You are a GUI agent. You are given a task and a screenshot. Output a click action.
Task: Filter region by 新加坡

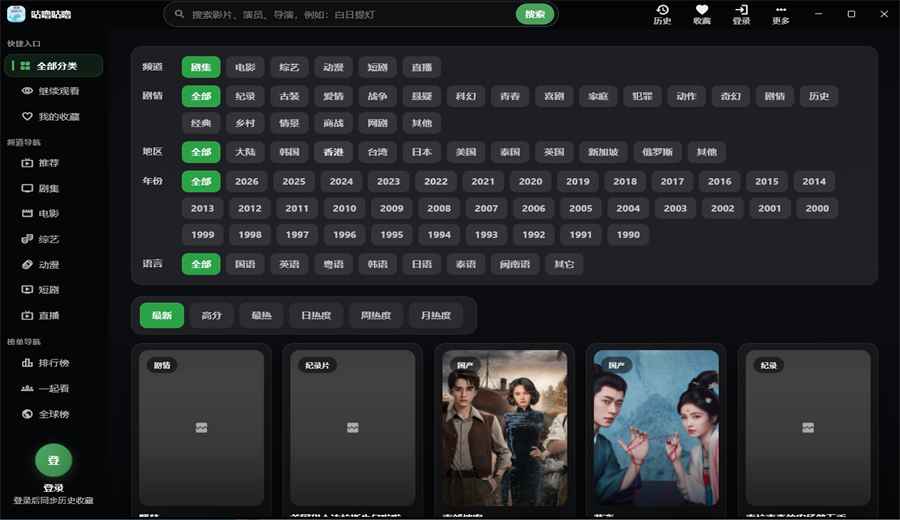[x=603, y=152]
